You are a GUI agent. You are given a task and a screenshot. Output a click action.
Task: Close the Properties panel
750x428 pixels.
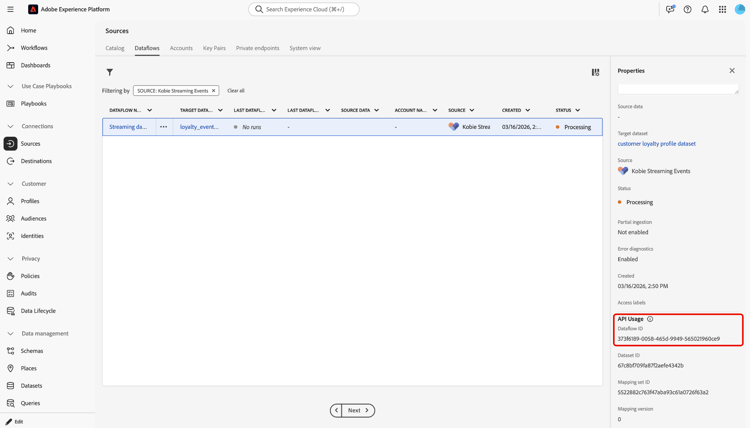[x=732, y=70]
